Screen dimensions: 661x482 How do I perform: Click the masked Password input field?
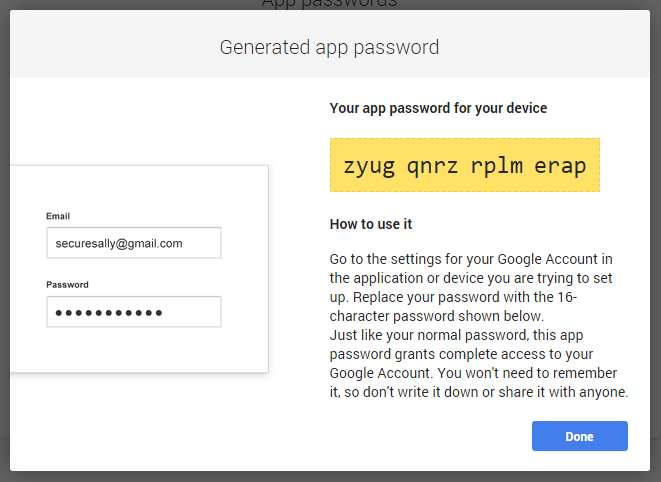pos(133,312)
